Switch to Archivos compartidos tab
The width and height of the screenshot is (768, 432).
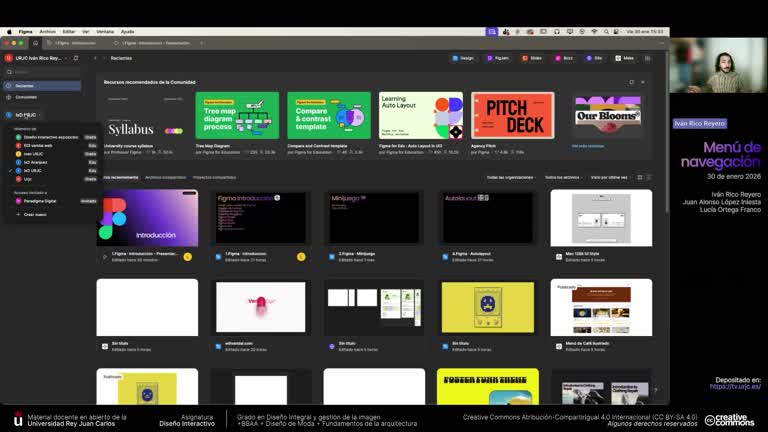(165, 177)
